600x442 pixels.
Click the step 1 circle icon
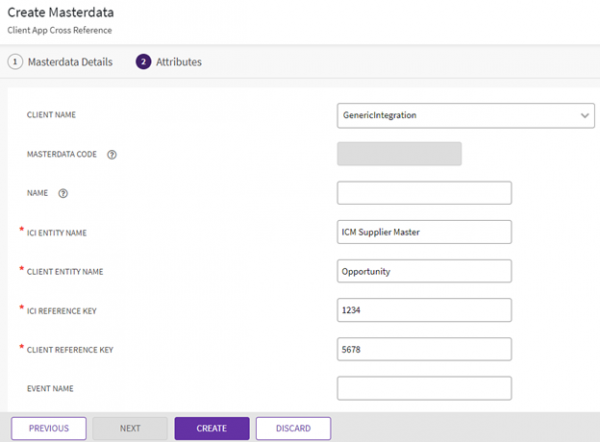(15, 62)
